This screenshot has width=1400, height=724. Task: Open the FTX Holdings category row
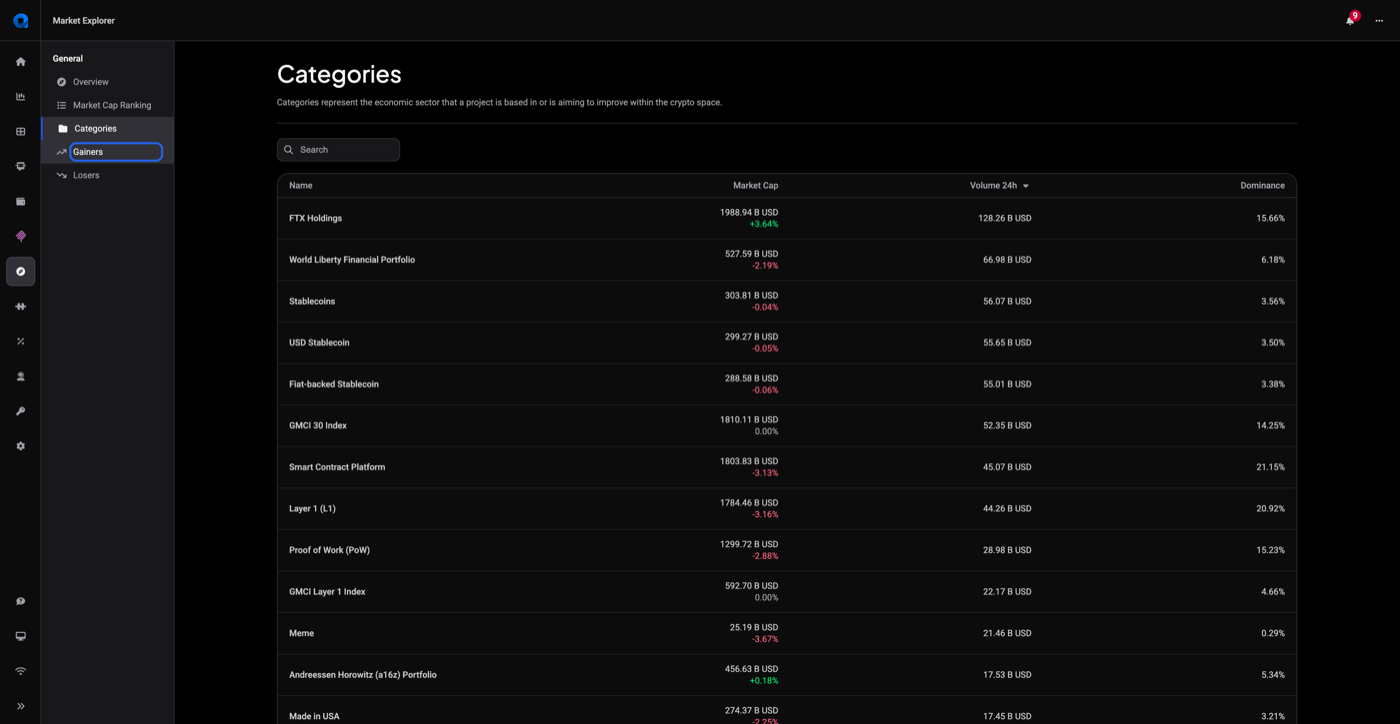(x=786, y=218)
